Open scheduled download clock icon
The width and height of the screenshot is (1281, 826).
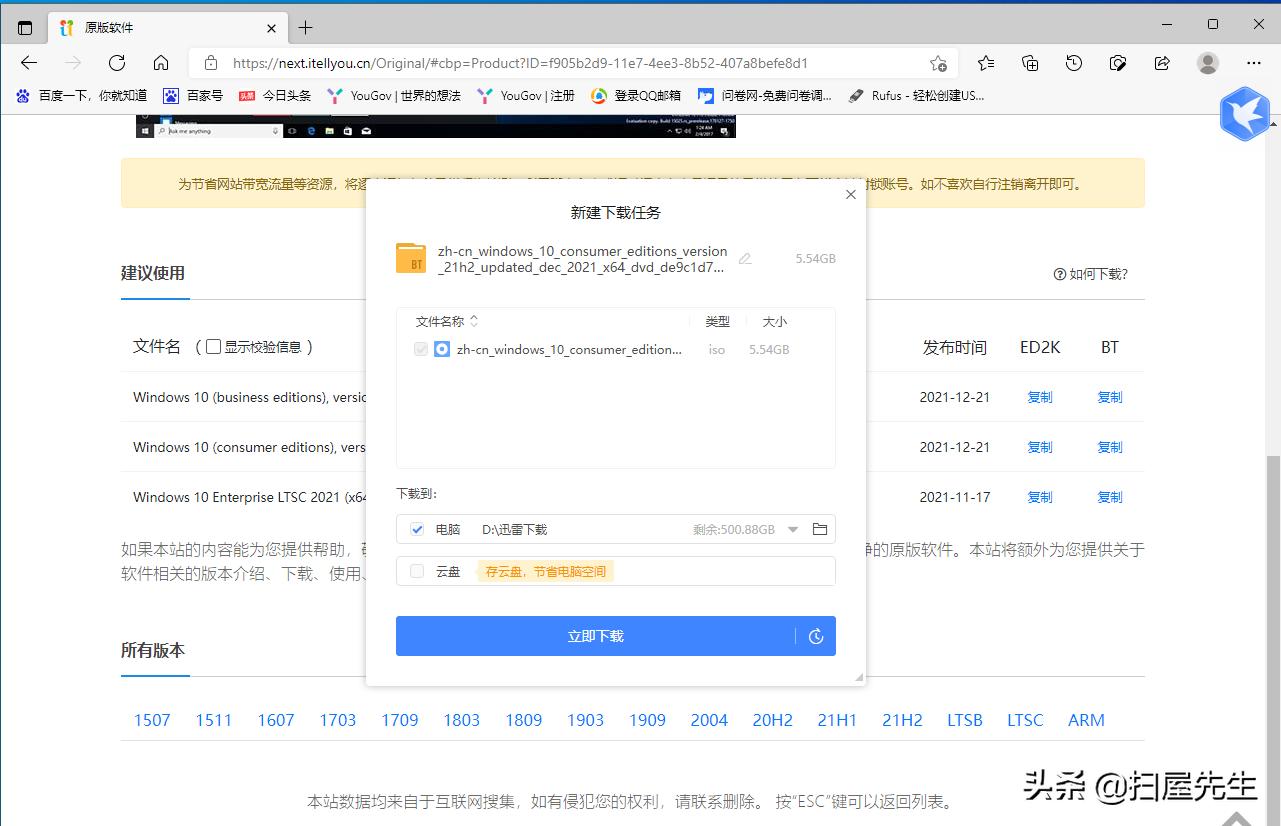(x=816, y=636)
